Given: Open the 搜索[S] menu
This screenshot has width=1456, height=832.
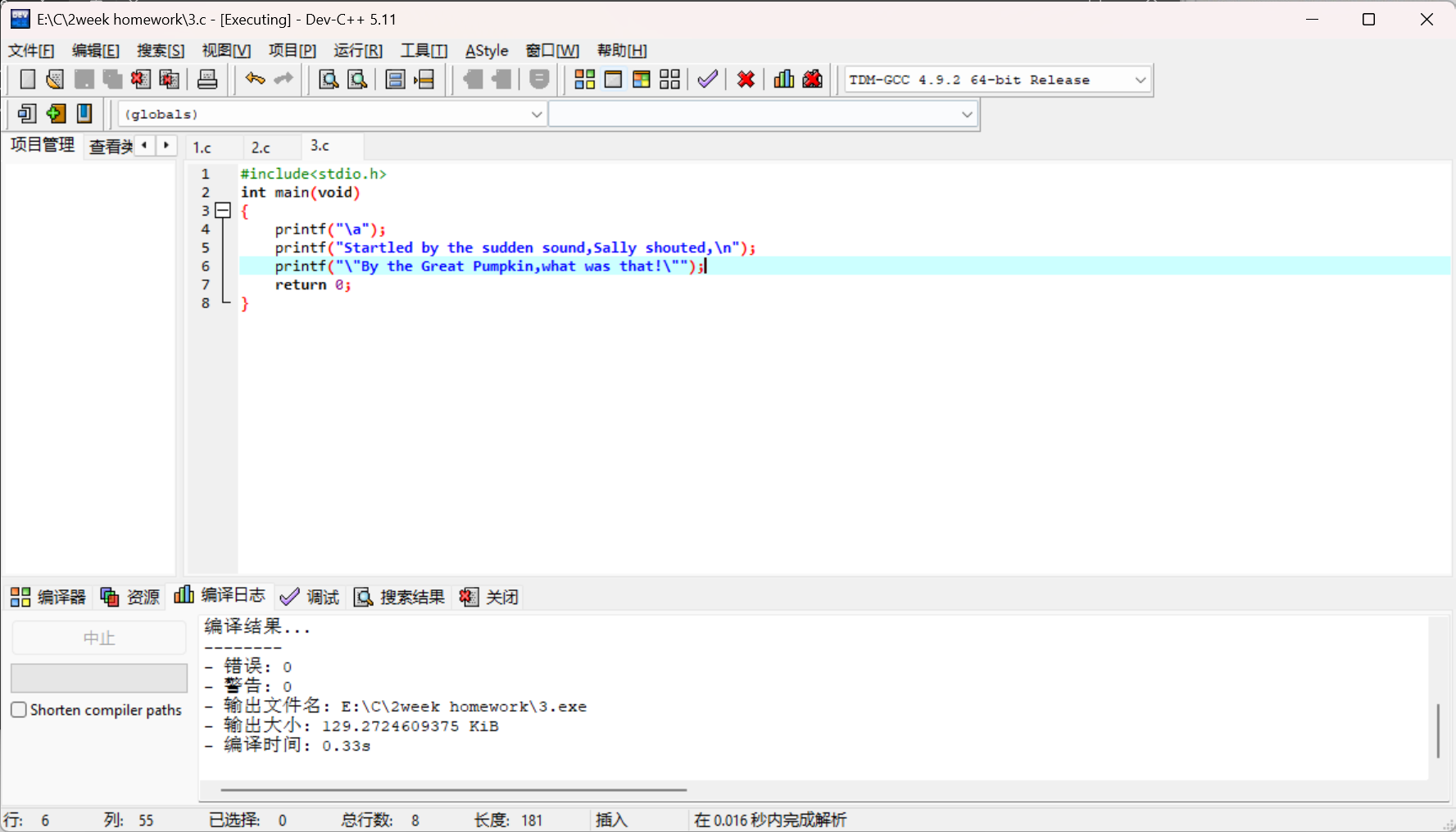Looking at the screenshot, I should 161,51.
